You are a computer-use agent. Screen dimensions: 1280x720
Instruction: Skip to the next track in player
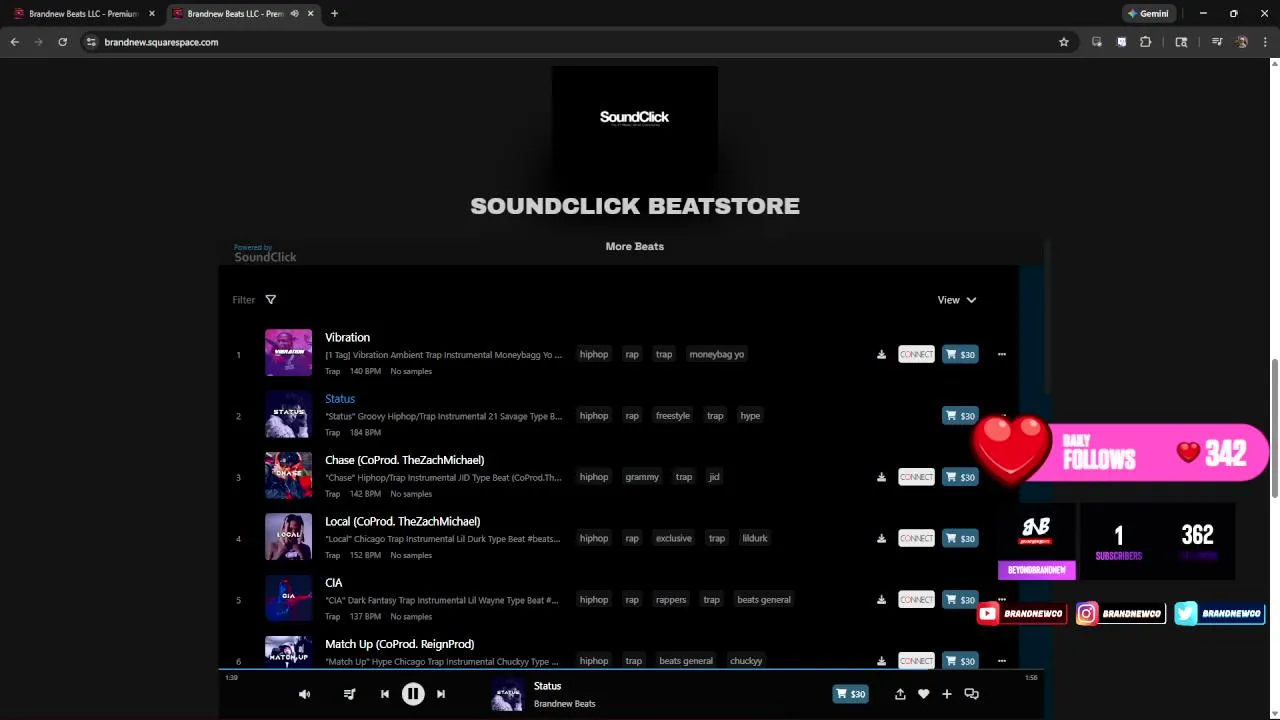click(x=441, y=694)
